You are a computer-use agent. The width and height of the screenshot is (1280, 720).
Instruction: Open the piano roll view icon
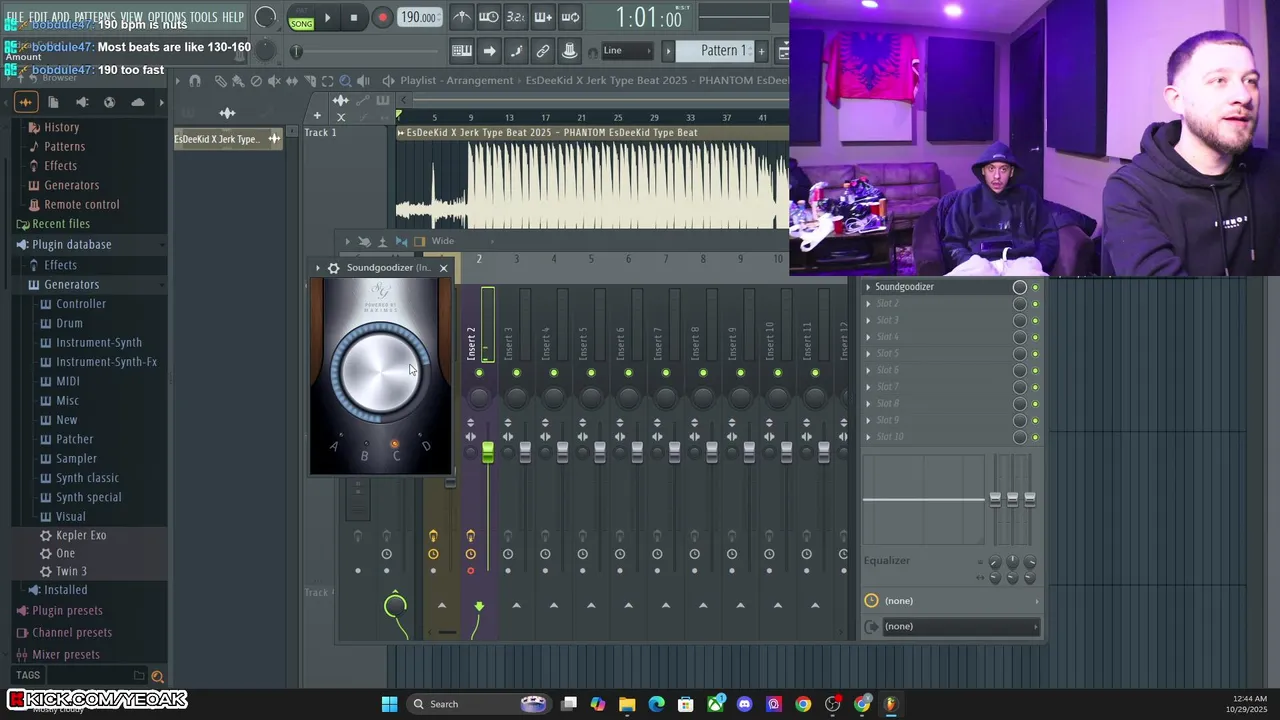(x=462, y=51)
